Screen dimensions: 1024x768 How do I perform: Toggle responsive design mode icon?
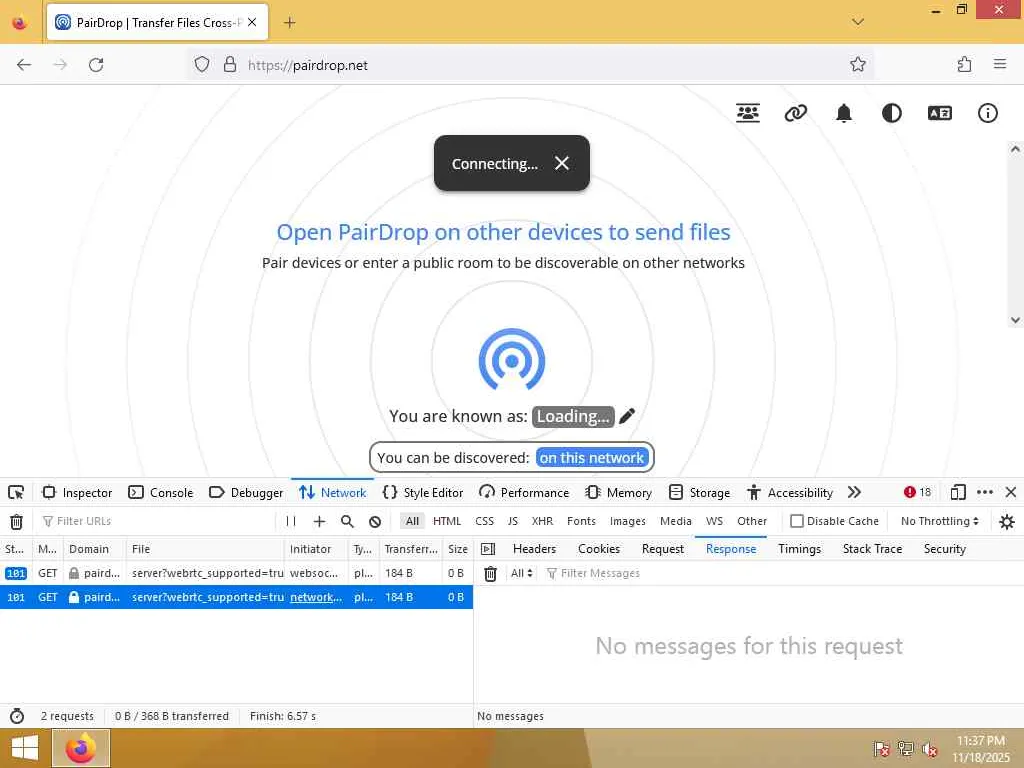click(958, 492)
